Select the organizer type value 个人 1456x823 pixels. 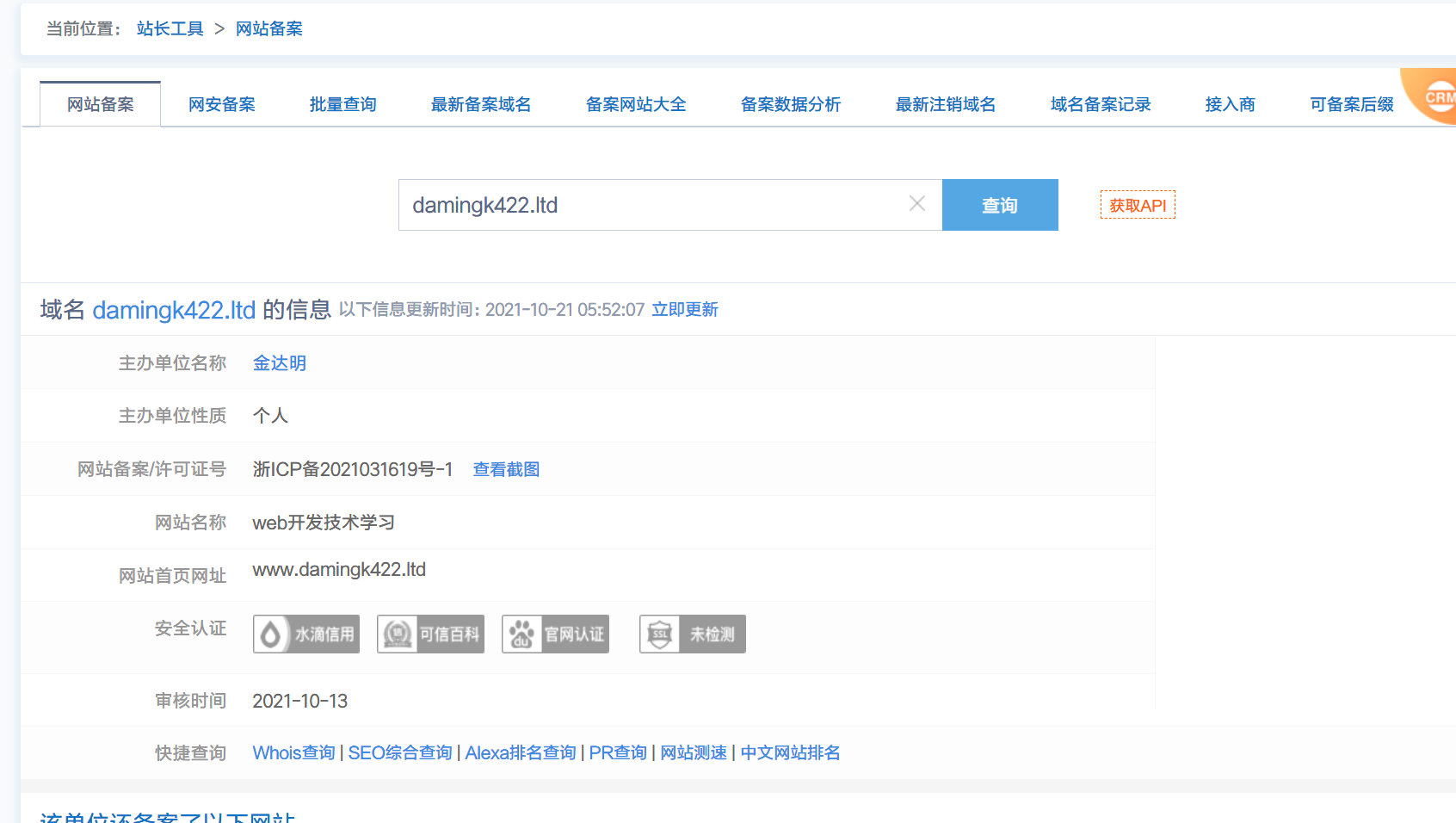(270, 416)
